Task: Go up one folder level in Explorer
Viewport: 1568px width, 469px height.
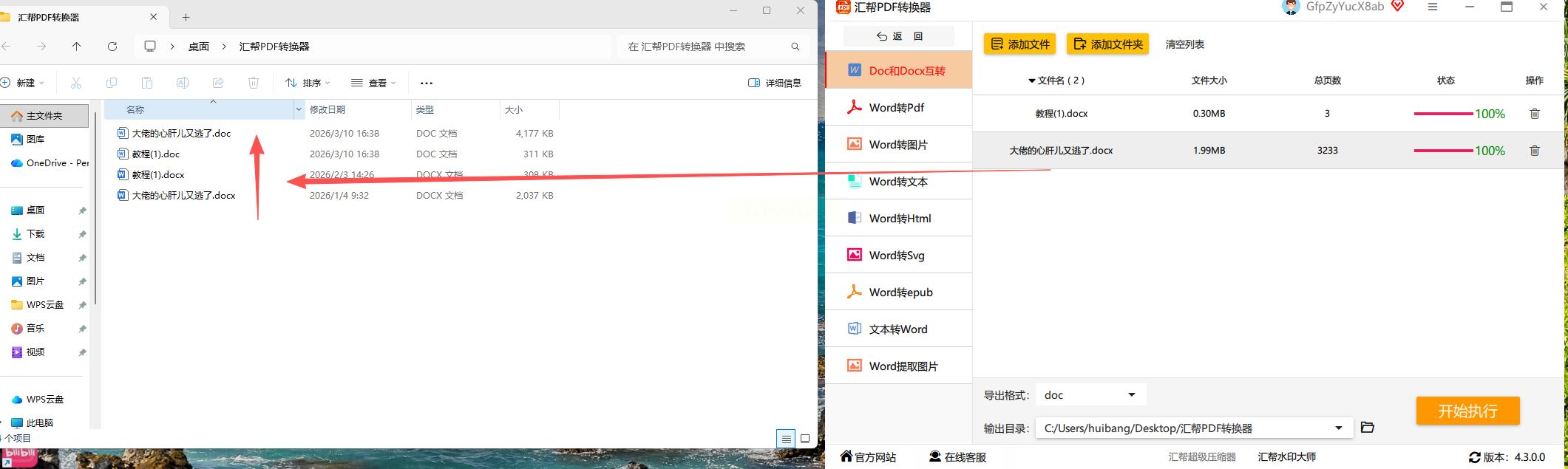Action: tap(77, 47)
